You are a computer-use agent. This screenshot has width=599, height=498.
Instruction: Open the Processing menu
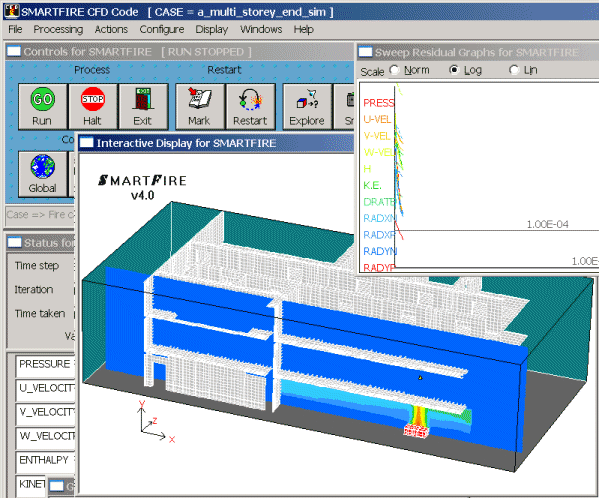[x=58, y=29]
